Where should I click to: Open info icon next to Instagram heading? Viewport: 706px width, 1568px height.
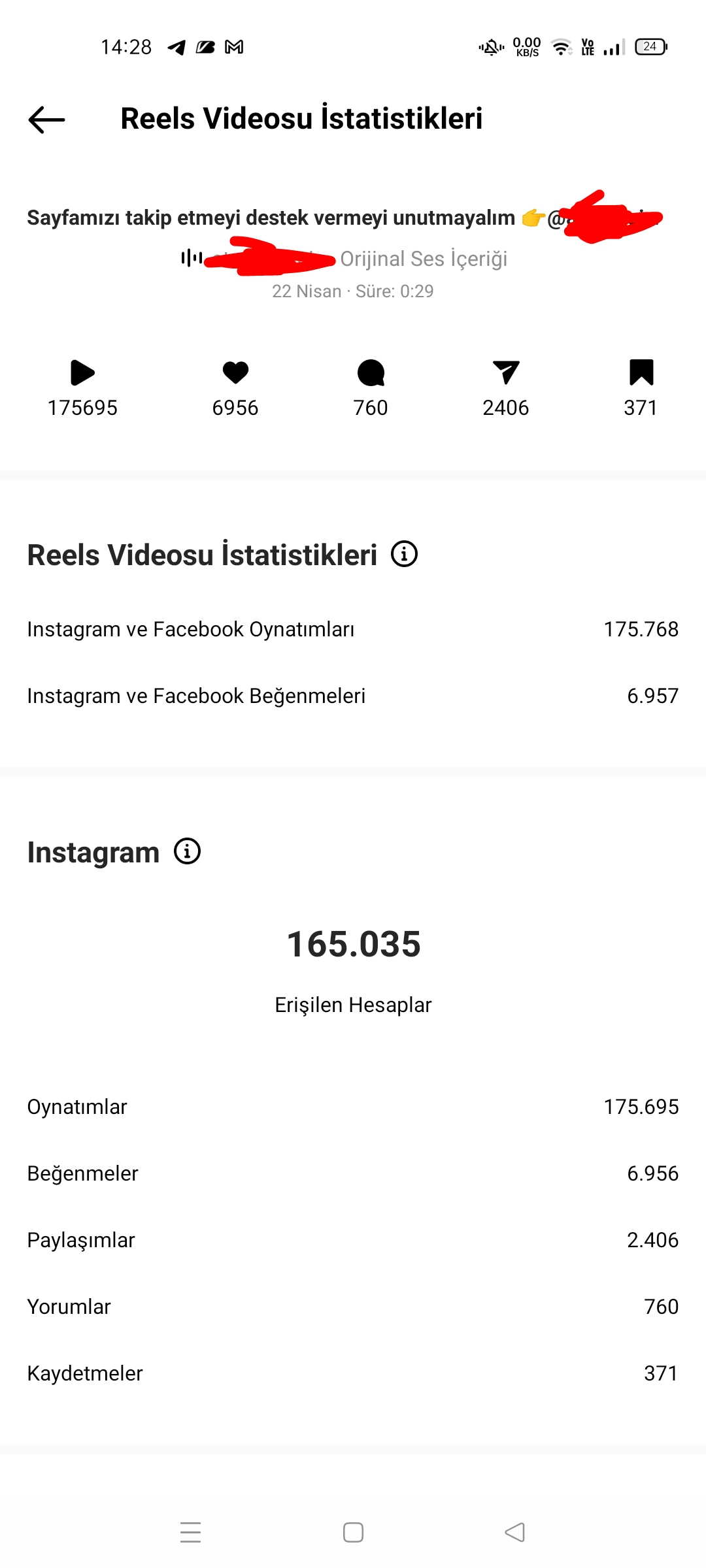[187, 851]
